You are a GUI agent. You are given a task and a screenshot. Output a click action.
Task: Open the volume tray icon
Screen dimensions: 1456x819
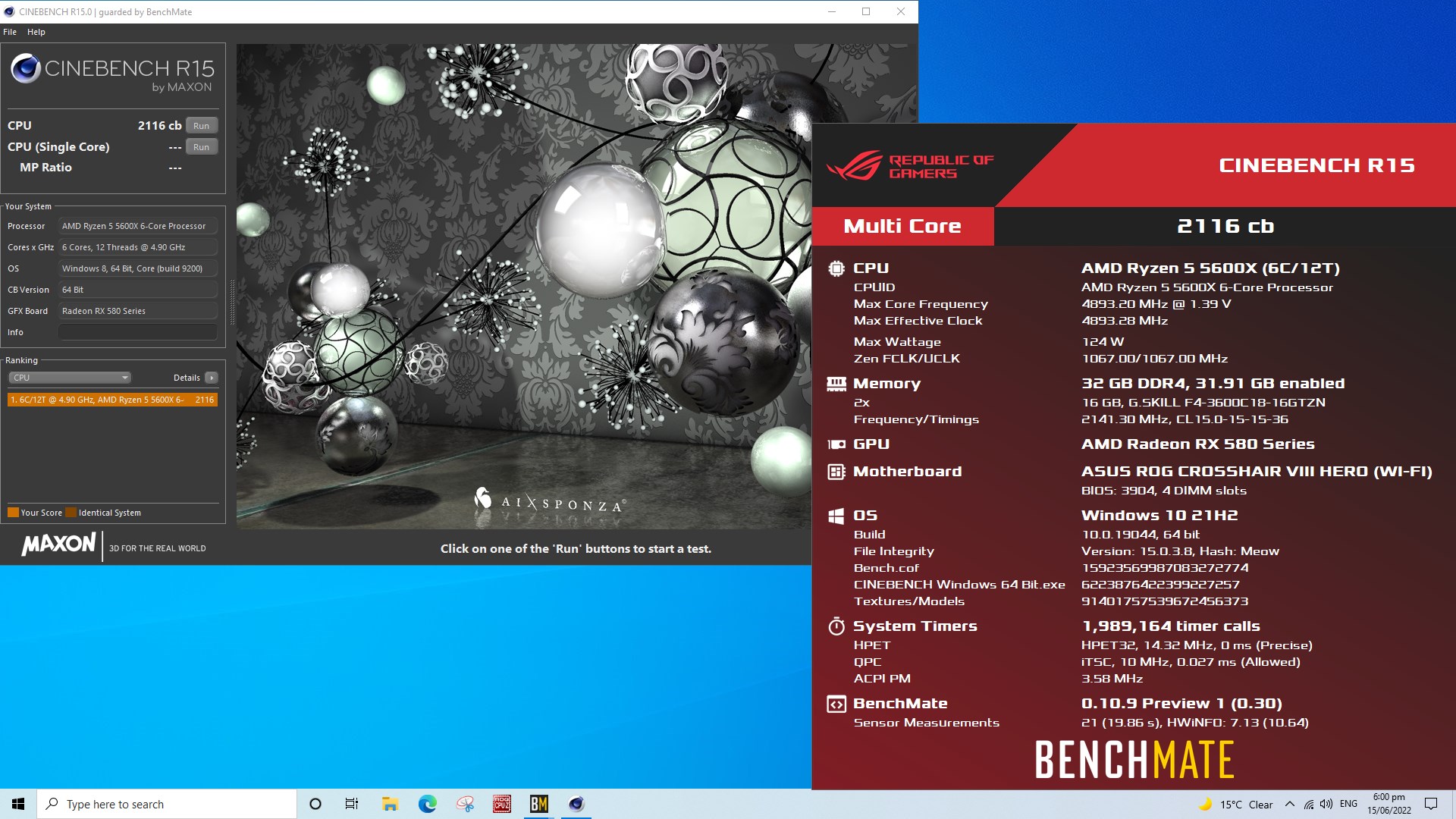[x=1326, y=804]
